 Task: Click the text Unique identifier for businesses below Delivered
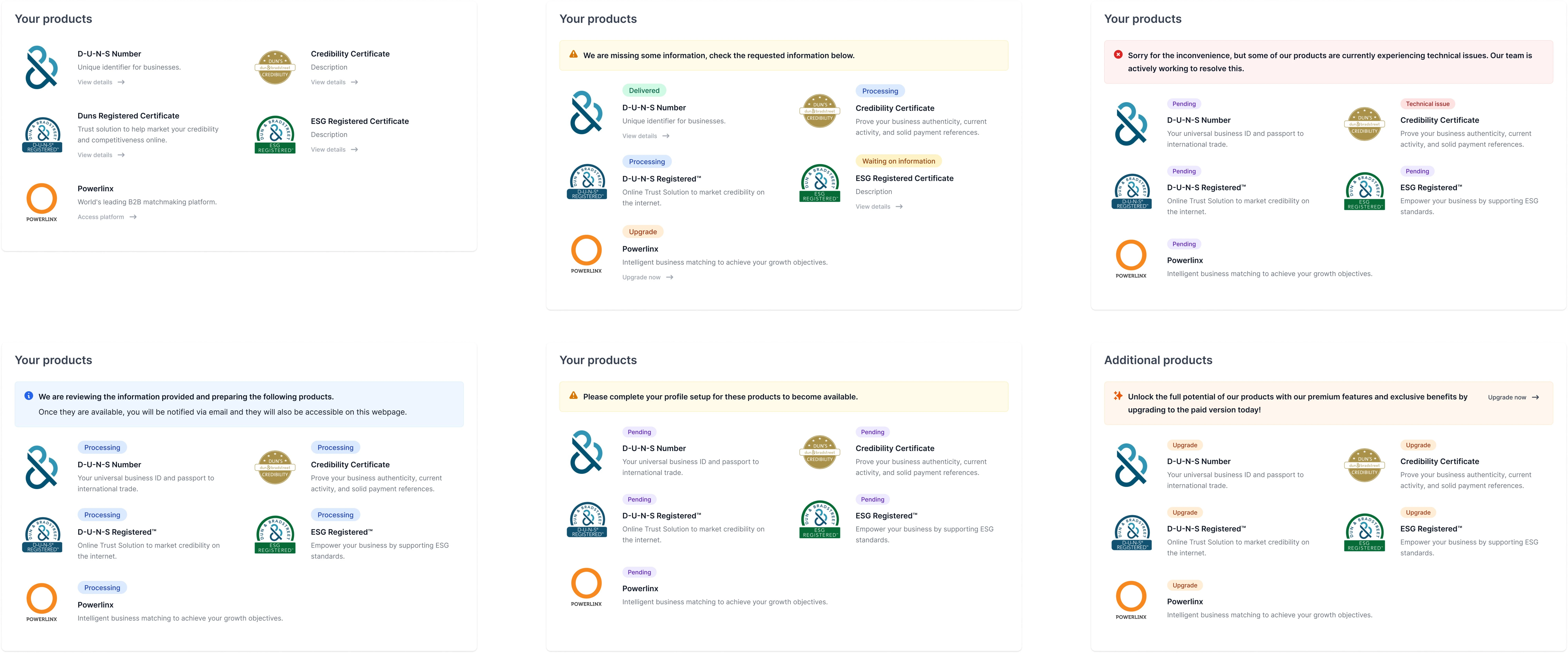click(674, 121)
